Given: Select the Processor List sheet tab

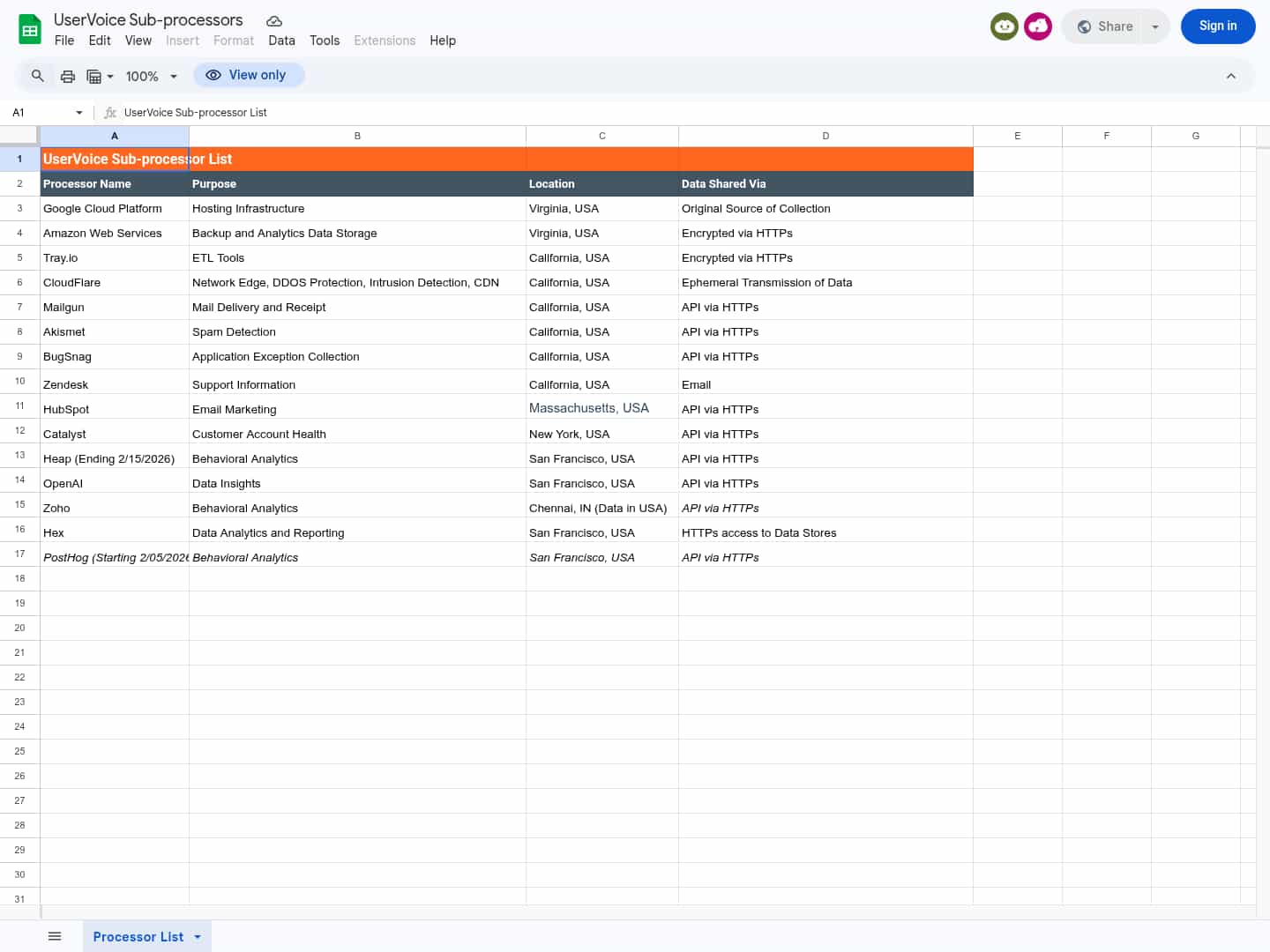Looking at the screenshot, I should pyautogui.click(x=138, y=936).
